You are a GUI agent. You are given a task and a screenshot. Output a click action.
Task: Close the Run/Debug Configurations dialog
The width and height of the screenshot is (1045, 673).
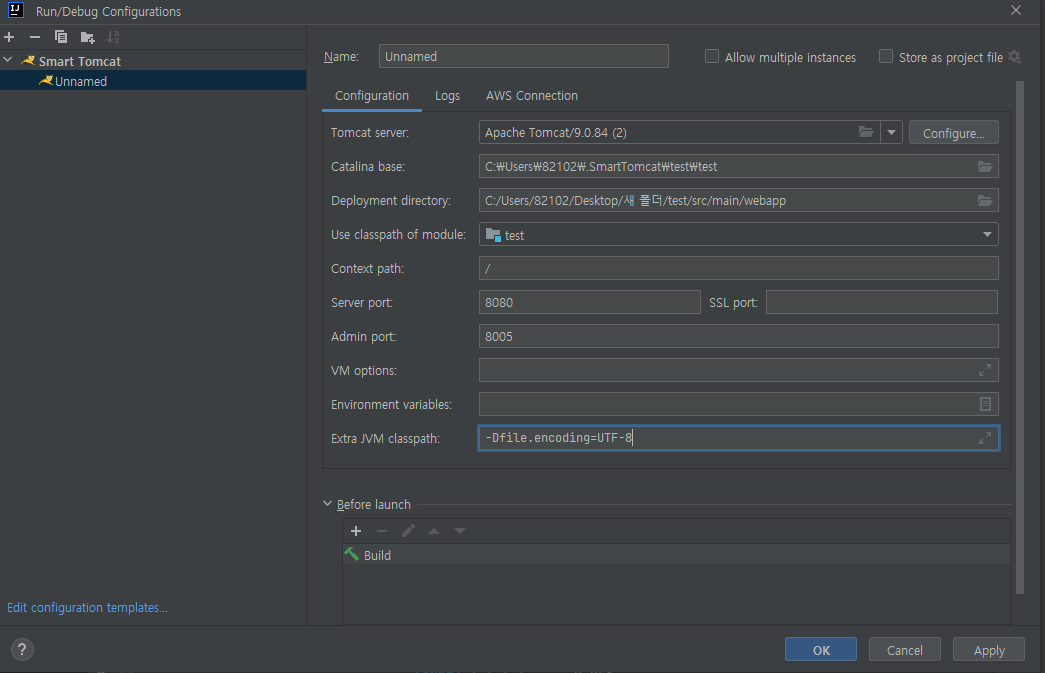pos(1016,10)
